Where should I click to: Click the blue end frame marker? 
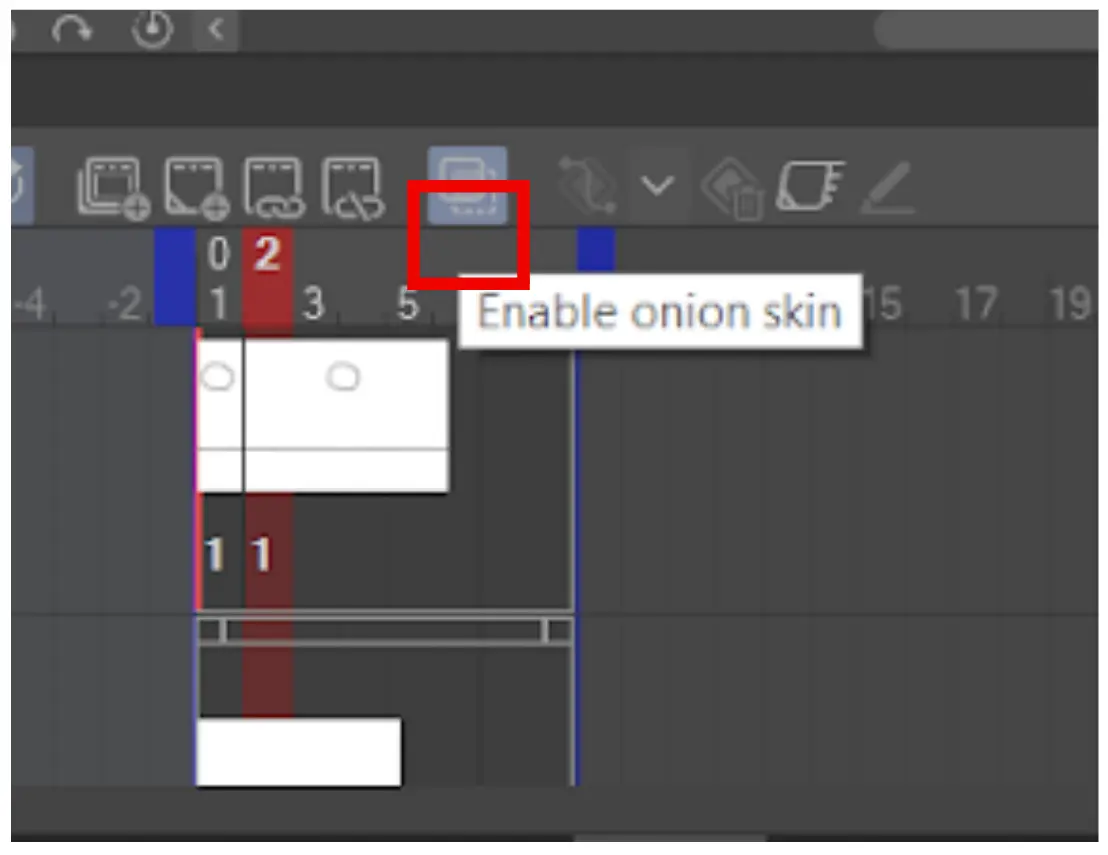tap(596, 249)
